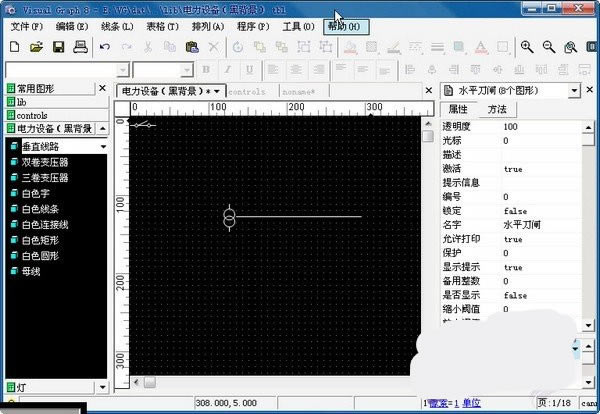The height and width of the screenshot is (414, 600).
Task: Select the 双卷变压器 shape item
Action: (x=45, y=162)
